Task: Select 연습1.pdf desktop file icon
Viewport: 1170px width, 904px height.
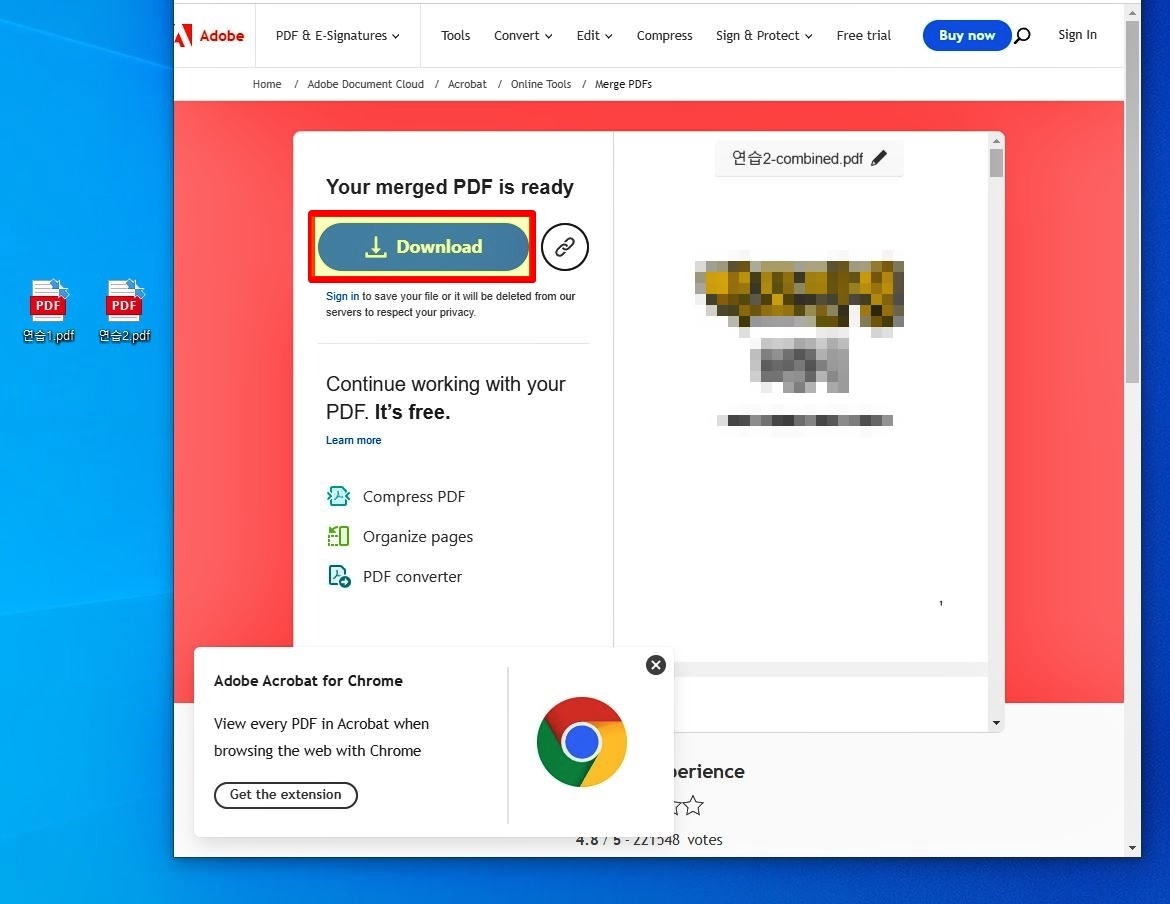Action: point(49,311)
